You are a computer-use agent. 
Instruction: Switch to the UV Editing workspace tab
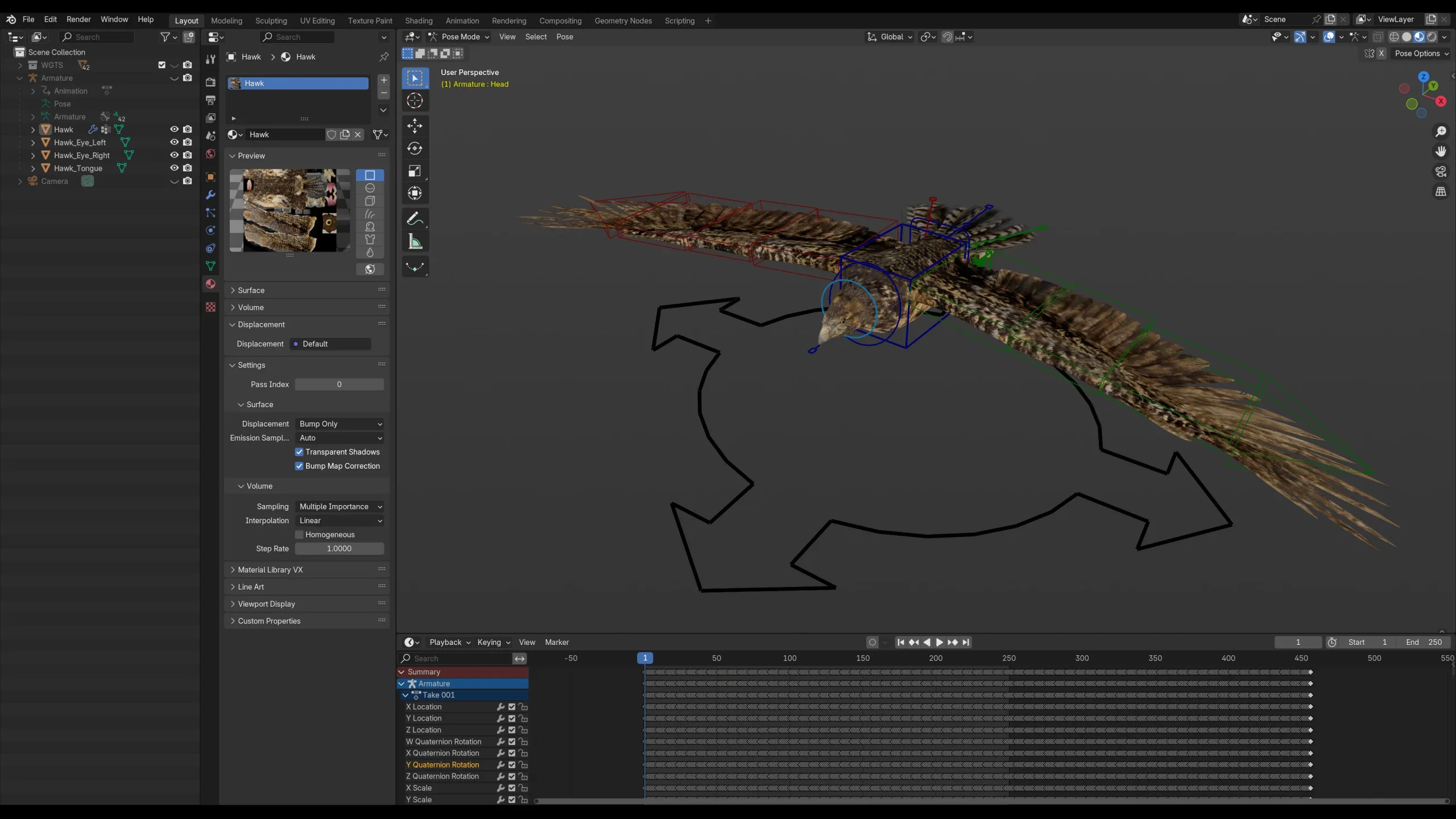pyautogui.click(x=317, y=20)
